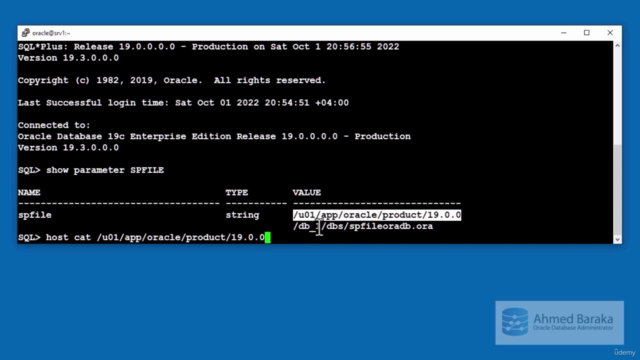Click the highlighted /u01/app/oracle/product/19.0.0 value
640x360 pixels.
coord(377,215)
